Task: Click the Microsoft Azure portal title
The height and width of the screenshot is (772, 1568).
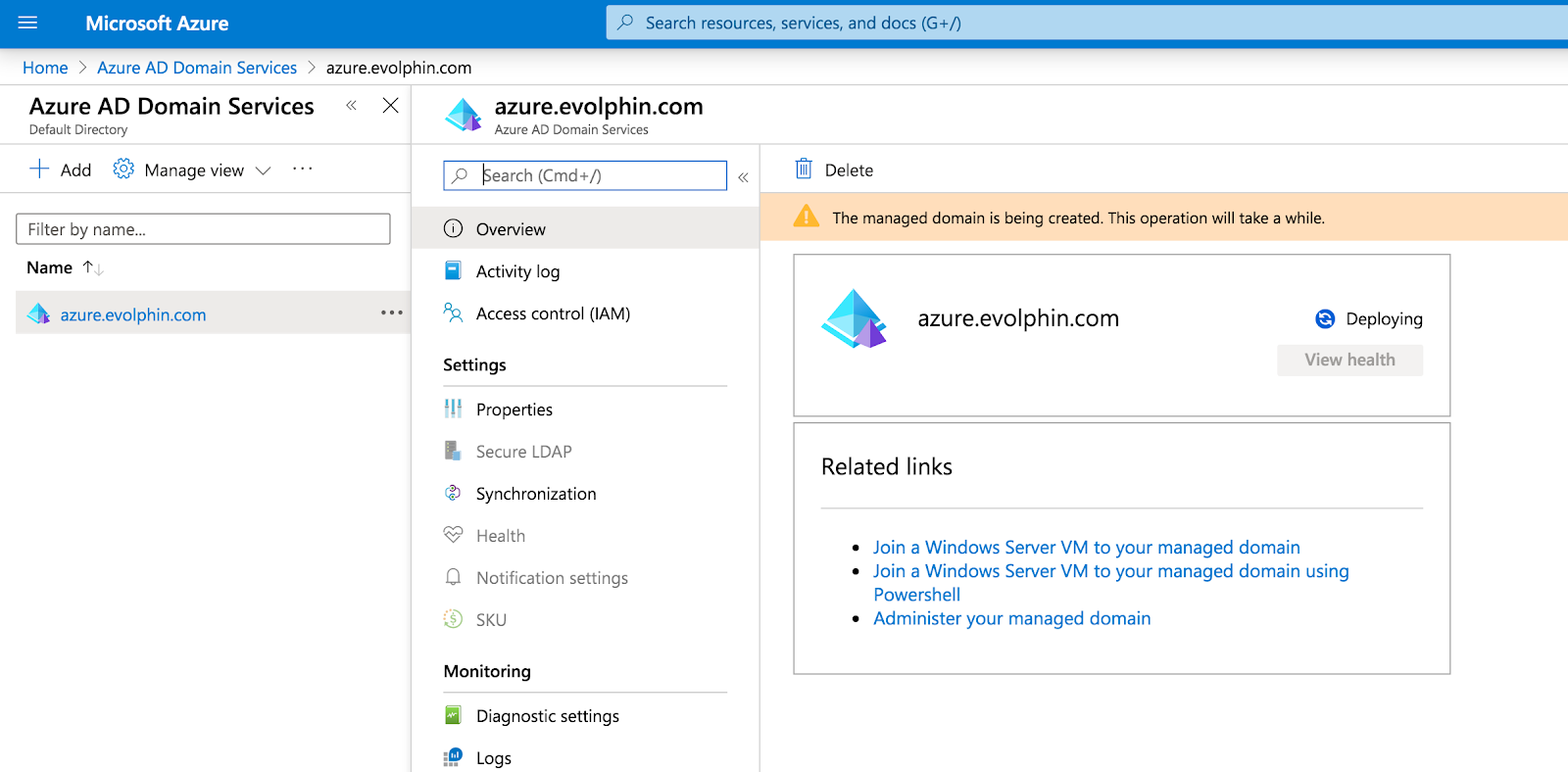Action: click(x=157, y=23)
